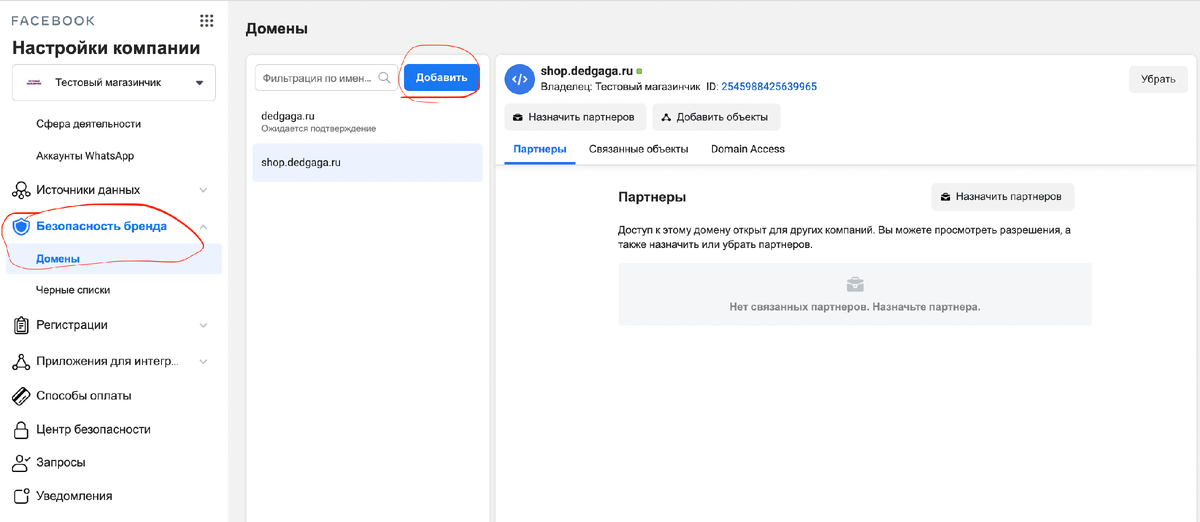1200x522 pixels.
Task: Open Способы оплаты label
Action: coord(84,396)
